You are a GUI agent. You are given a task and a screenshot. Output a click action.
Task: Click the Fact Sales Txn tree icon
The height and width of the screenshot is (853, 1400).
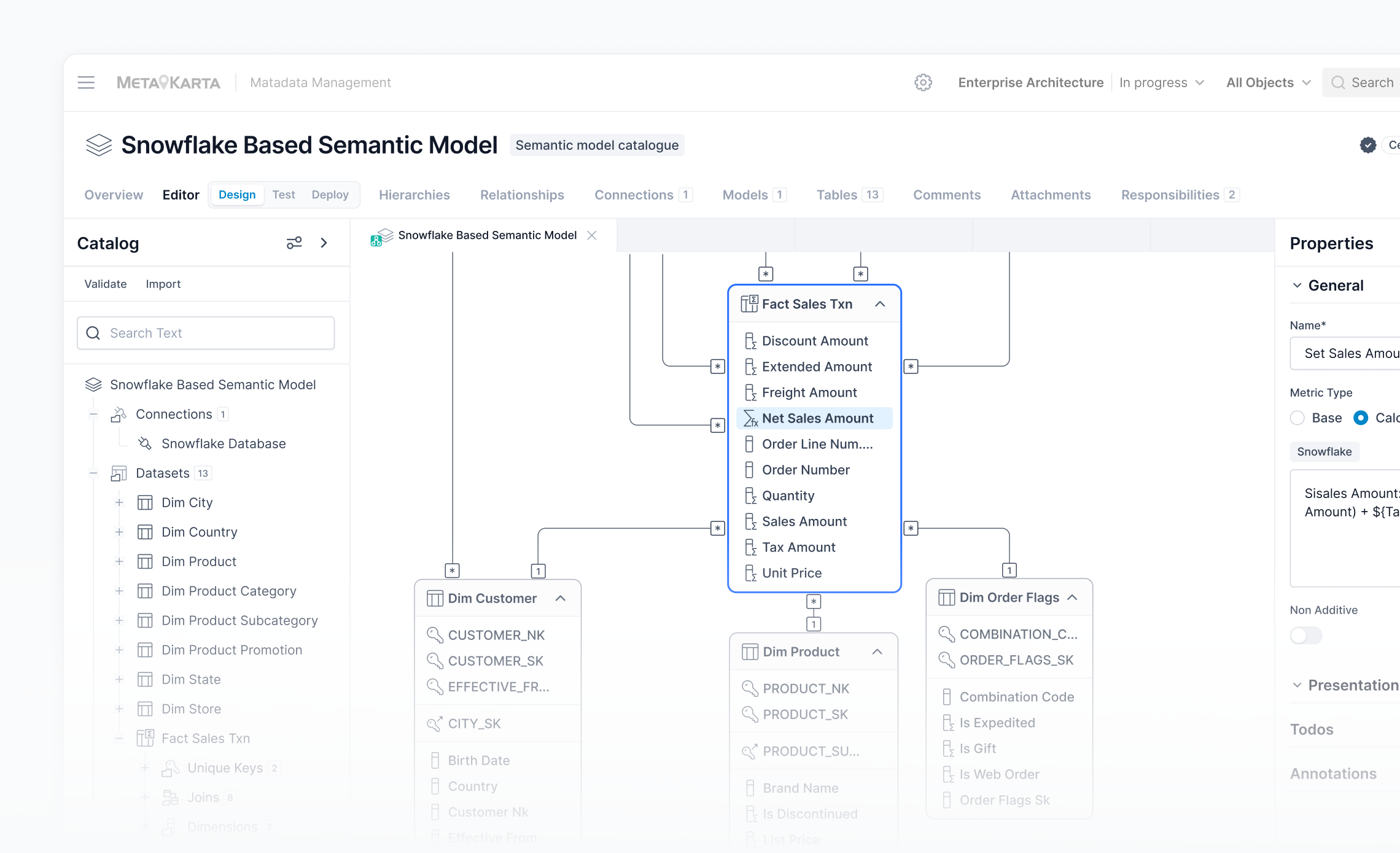146,738
